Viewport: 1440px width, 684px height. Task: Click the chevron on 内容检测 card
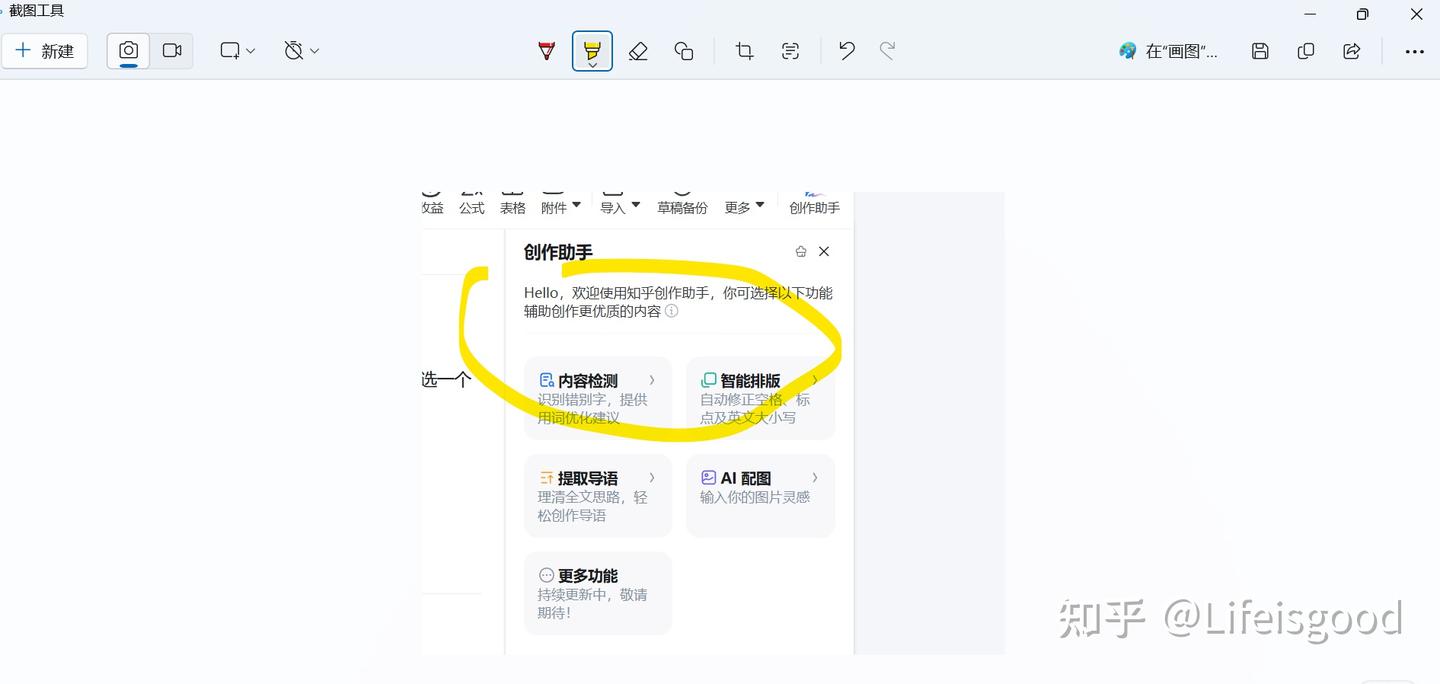click(652, 380)
